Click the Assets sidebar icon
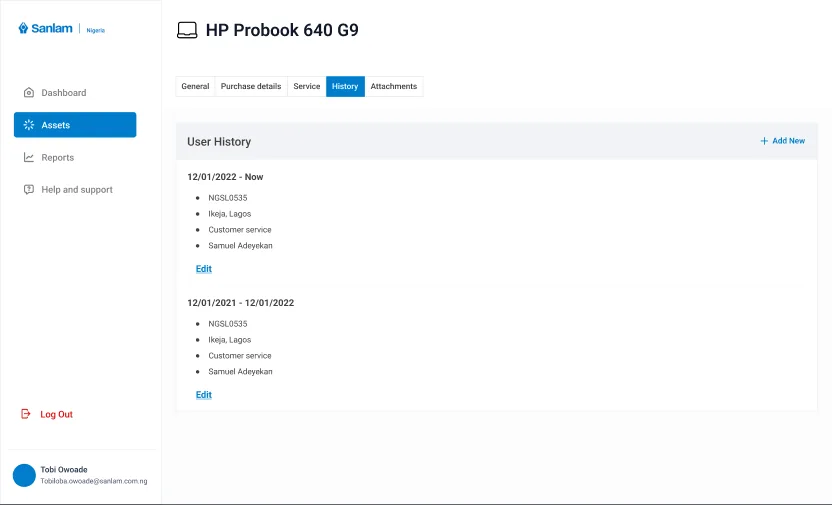This screenshot has width=832, height=505. [x=29, y=125]
